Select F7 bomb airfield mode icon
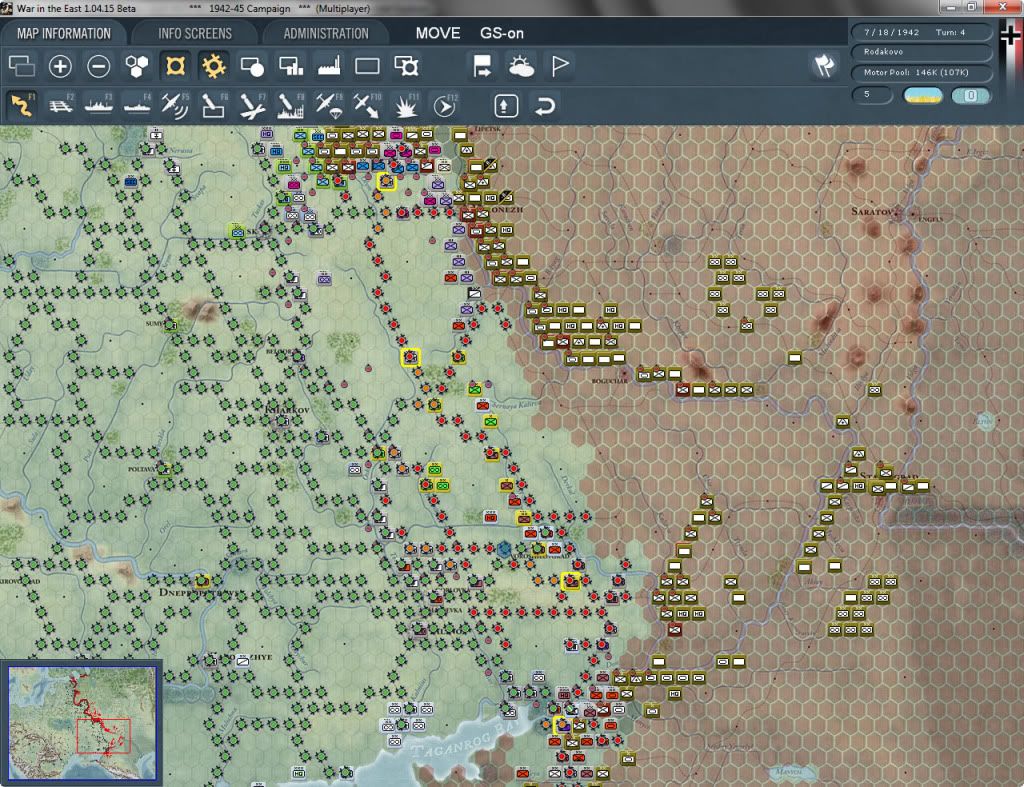 (252, 105)
